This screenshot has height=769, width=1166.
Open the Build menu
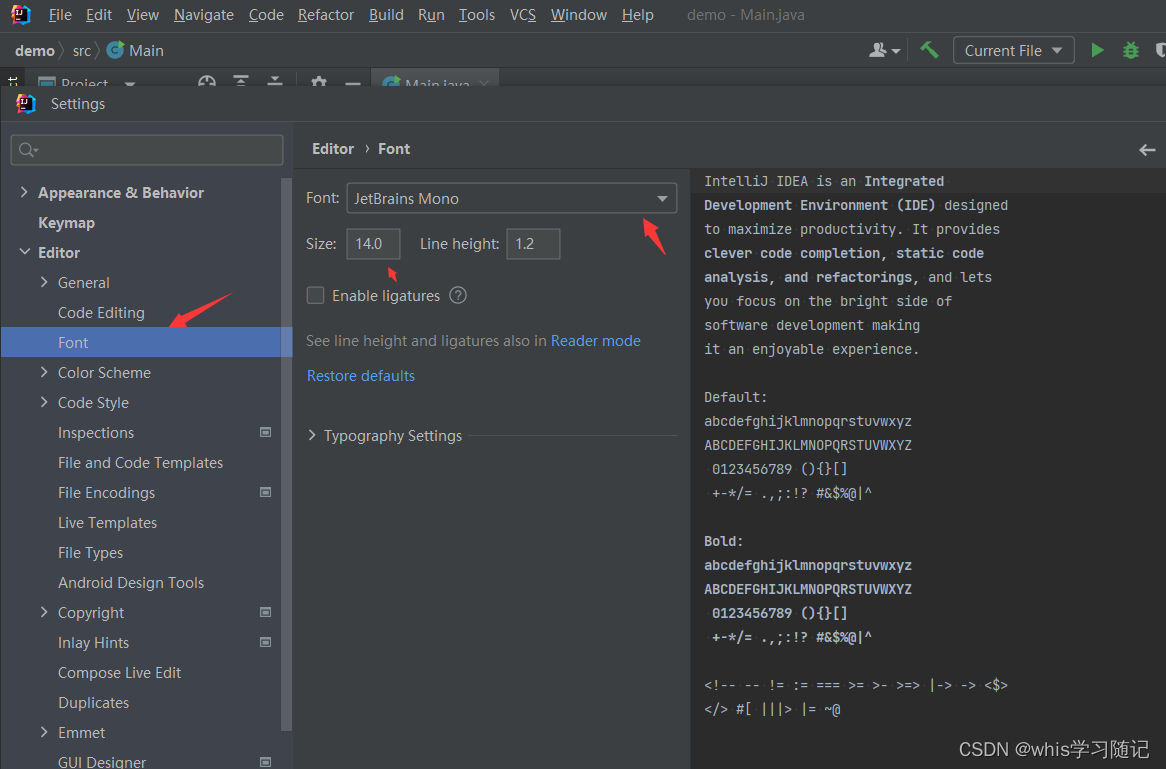coord(386,15)
